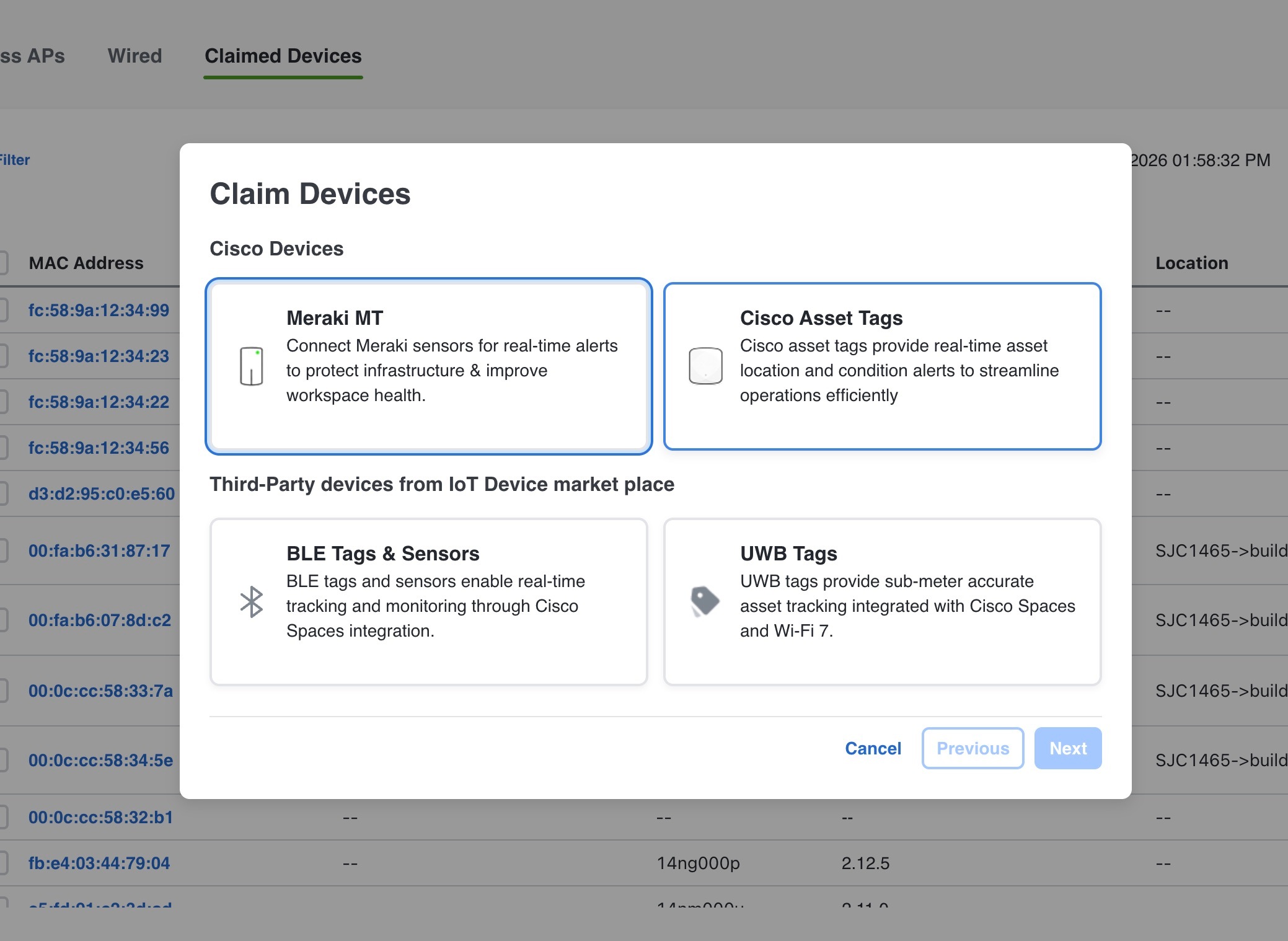Click the Claim Devices dialog title
The image size is (1288, 941).
pos(310,193)
